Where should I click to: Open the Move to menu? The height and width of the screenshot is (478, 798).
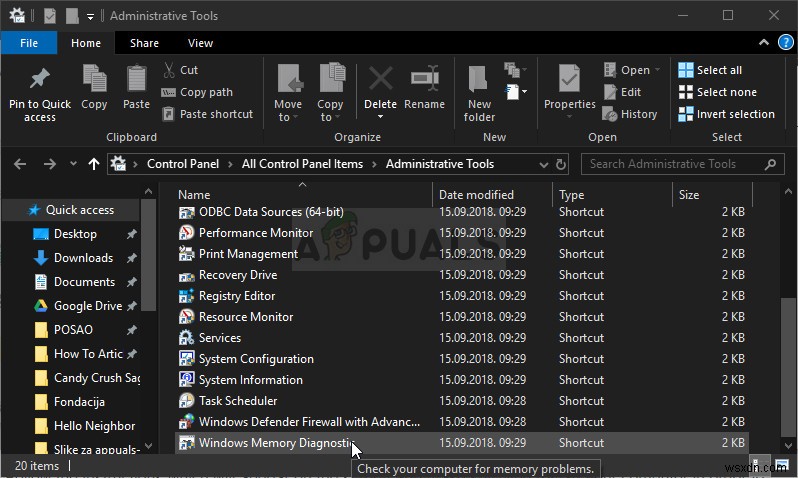289,93
